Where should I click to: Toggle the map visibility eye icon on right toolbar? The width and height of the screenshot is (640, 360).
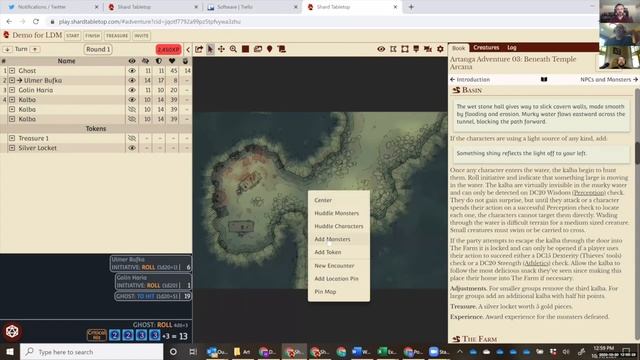click(x=381, y=49)
